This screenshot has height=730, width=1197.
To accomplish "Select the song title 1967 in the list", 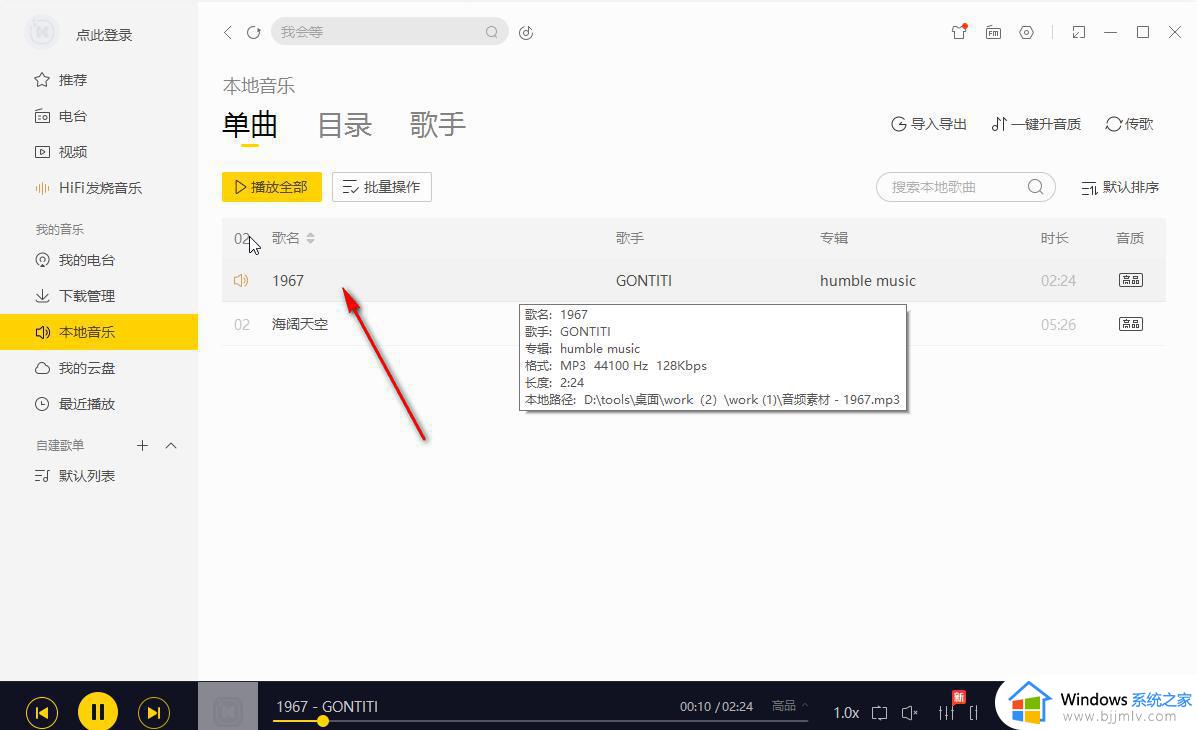I will click(x=288, y=281).
